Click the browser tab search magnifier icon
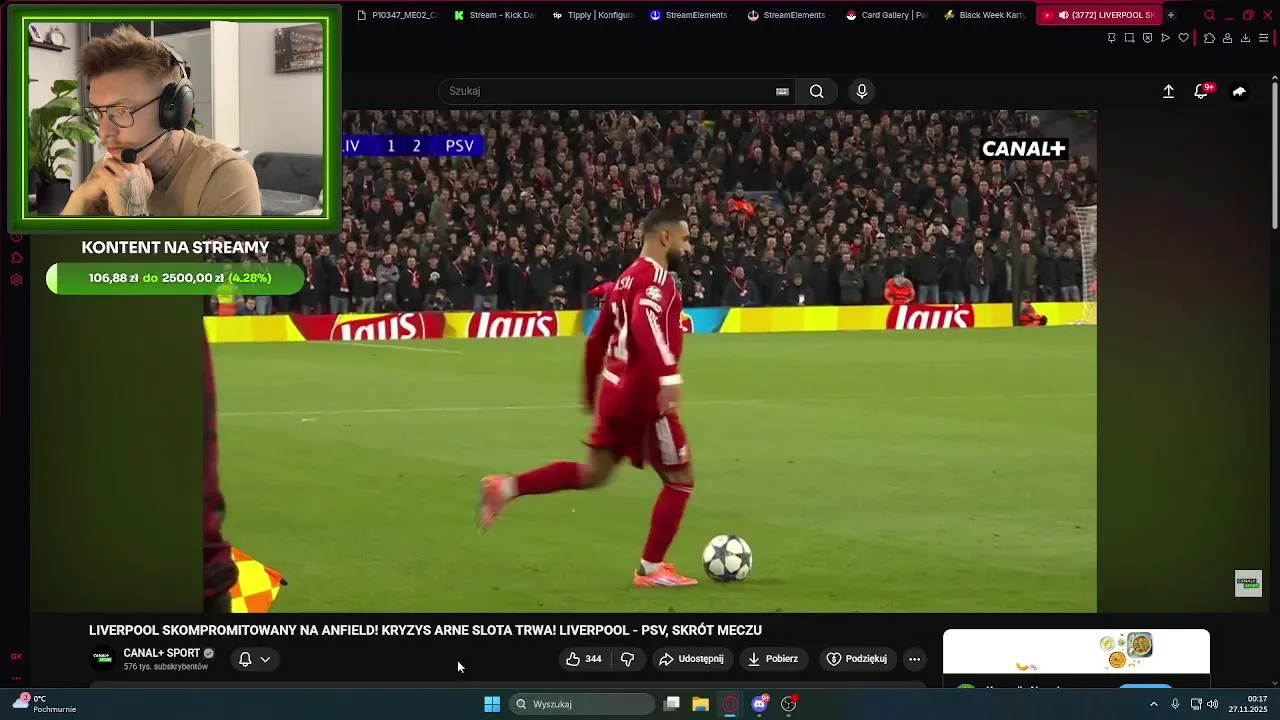The height and width of the screenshot is (720, 1280). 1209,15
